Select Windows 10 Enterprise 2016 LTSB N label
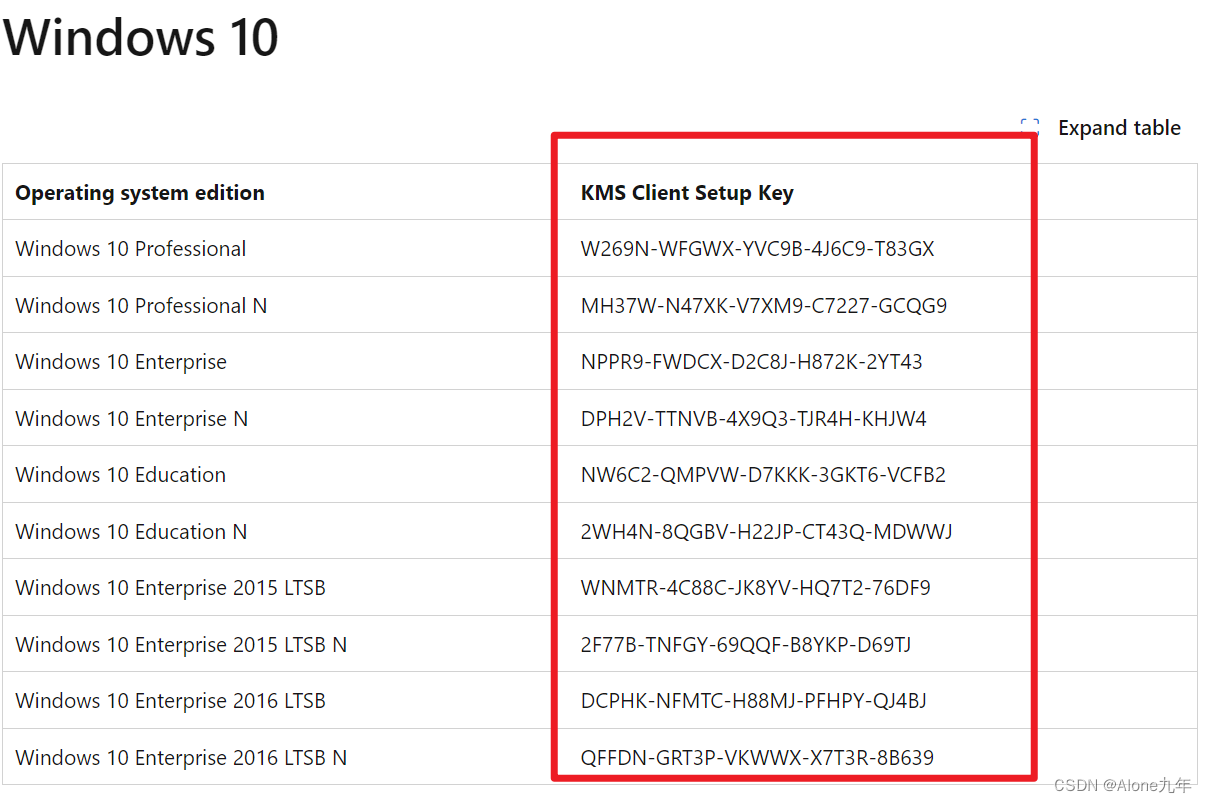1207x803 pixels. 181,758
